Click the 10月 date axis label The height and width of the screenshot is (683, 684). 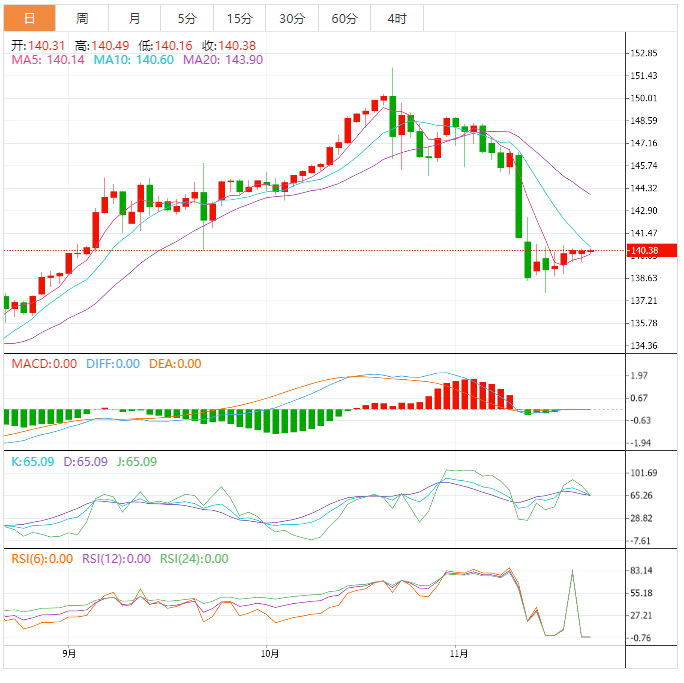tap(270, 653)
